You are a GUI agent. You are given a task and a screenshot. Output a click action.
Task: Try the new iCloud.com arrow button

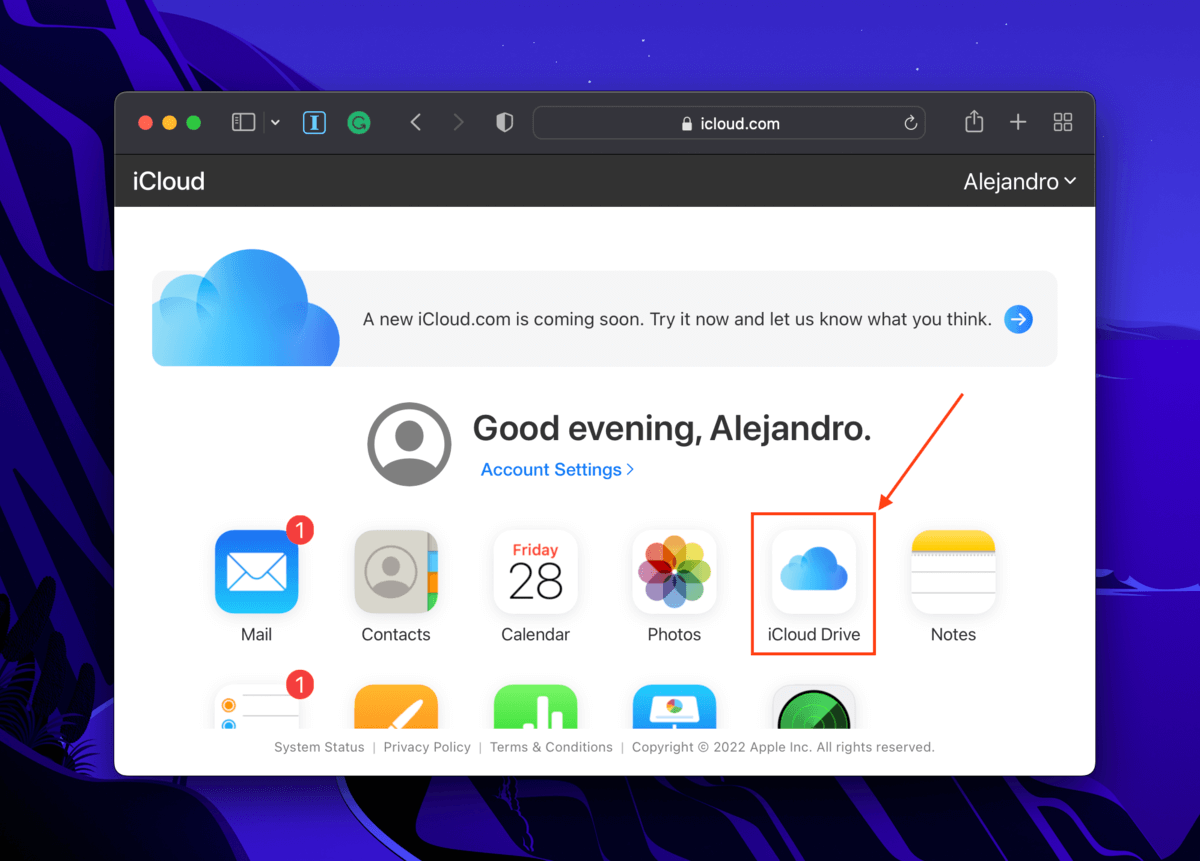[1018, 319]
